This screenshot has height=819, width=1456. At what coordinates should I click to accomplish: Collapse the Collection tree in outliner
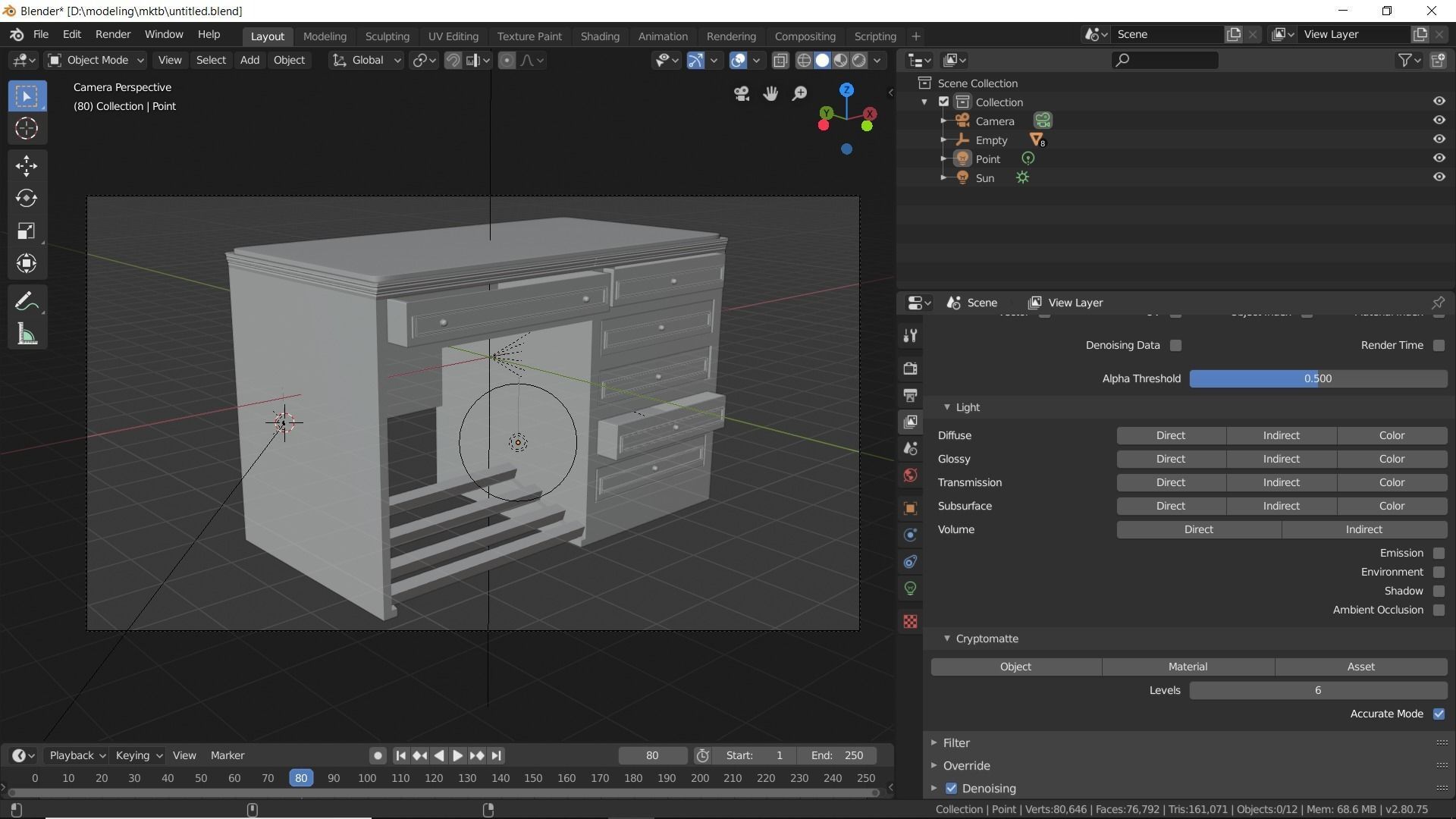tap(924, 102)
